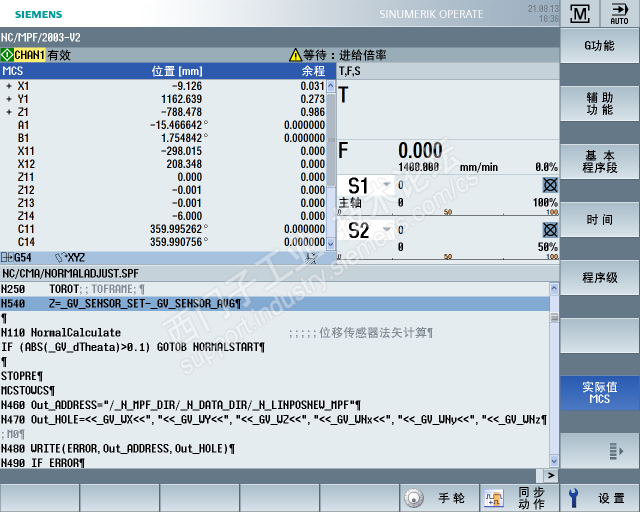Open the 设置 settings softkey
This screenshot has width=640, height=512.
(600, 498)
